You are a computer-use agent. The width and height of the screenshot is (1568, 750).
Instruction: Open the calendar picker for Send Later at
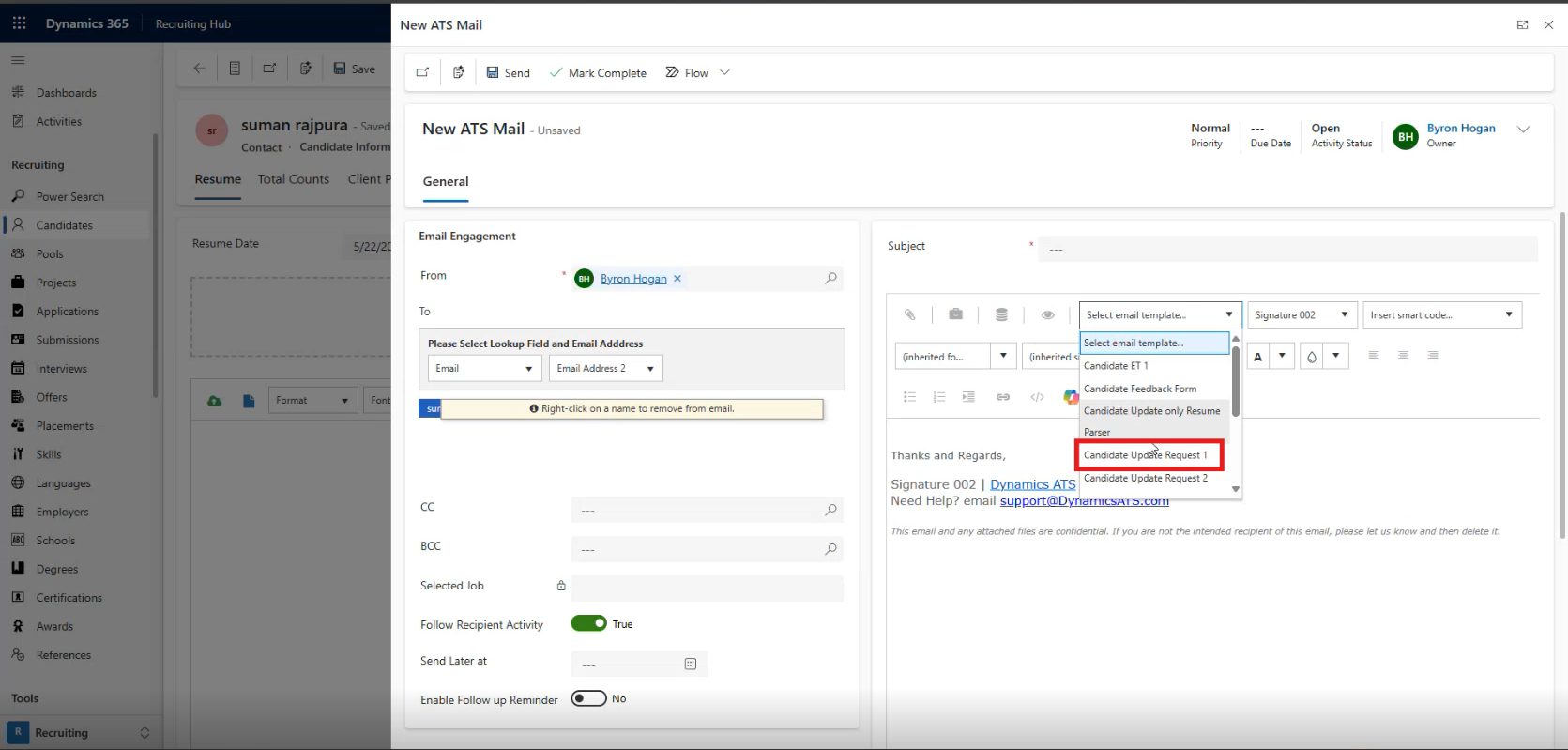tap(691, 664)
